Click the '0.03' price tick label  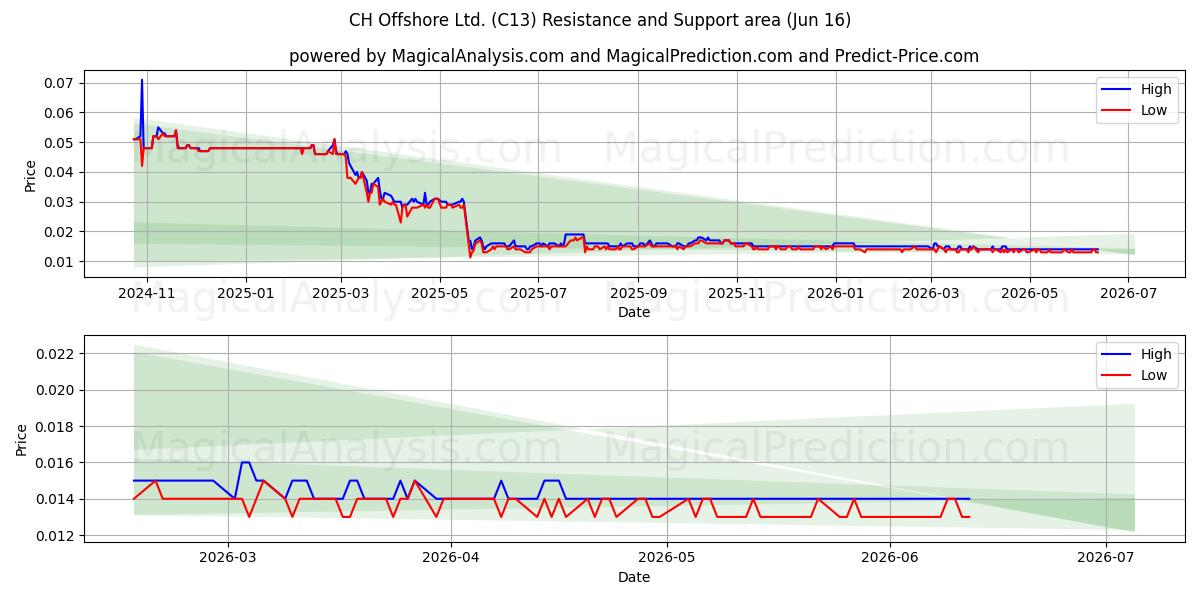(x=60, y=202)
